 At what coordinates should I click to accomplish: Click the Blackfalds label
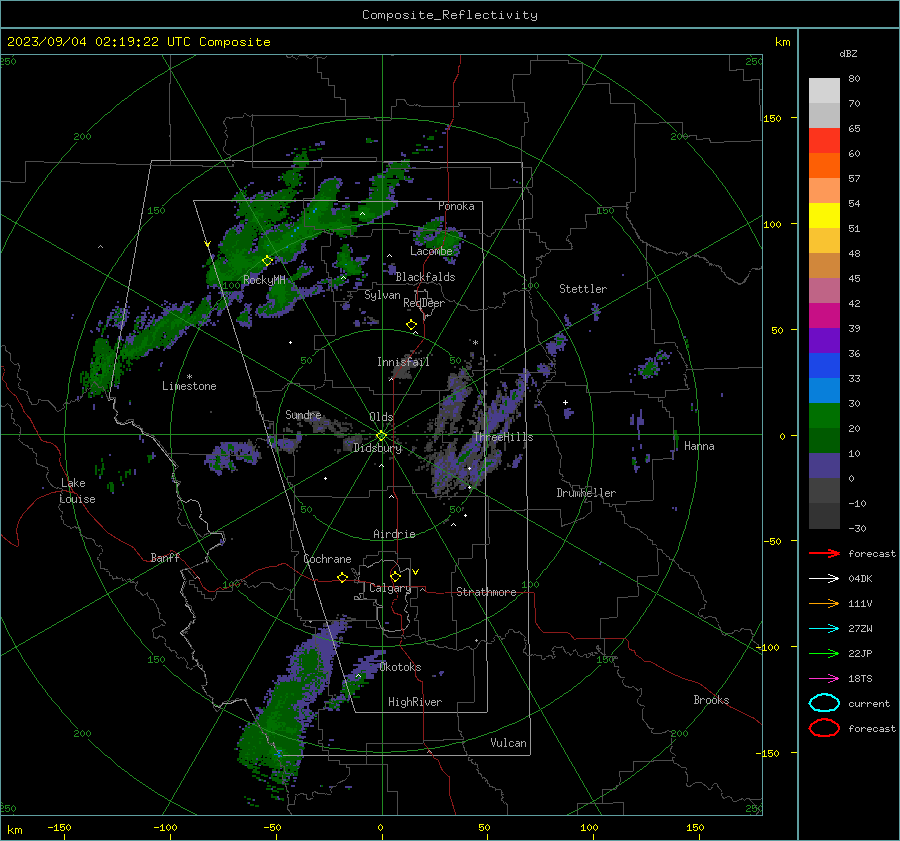425,277
